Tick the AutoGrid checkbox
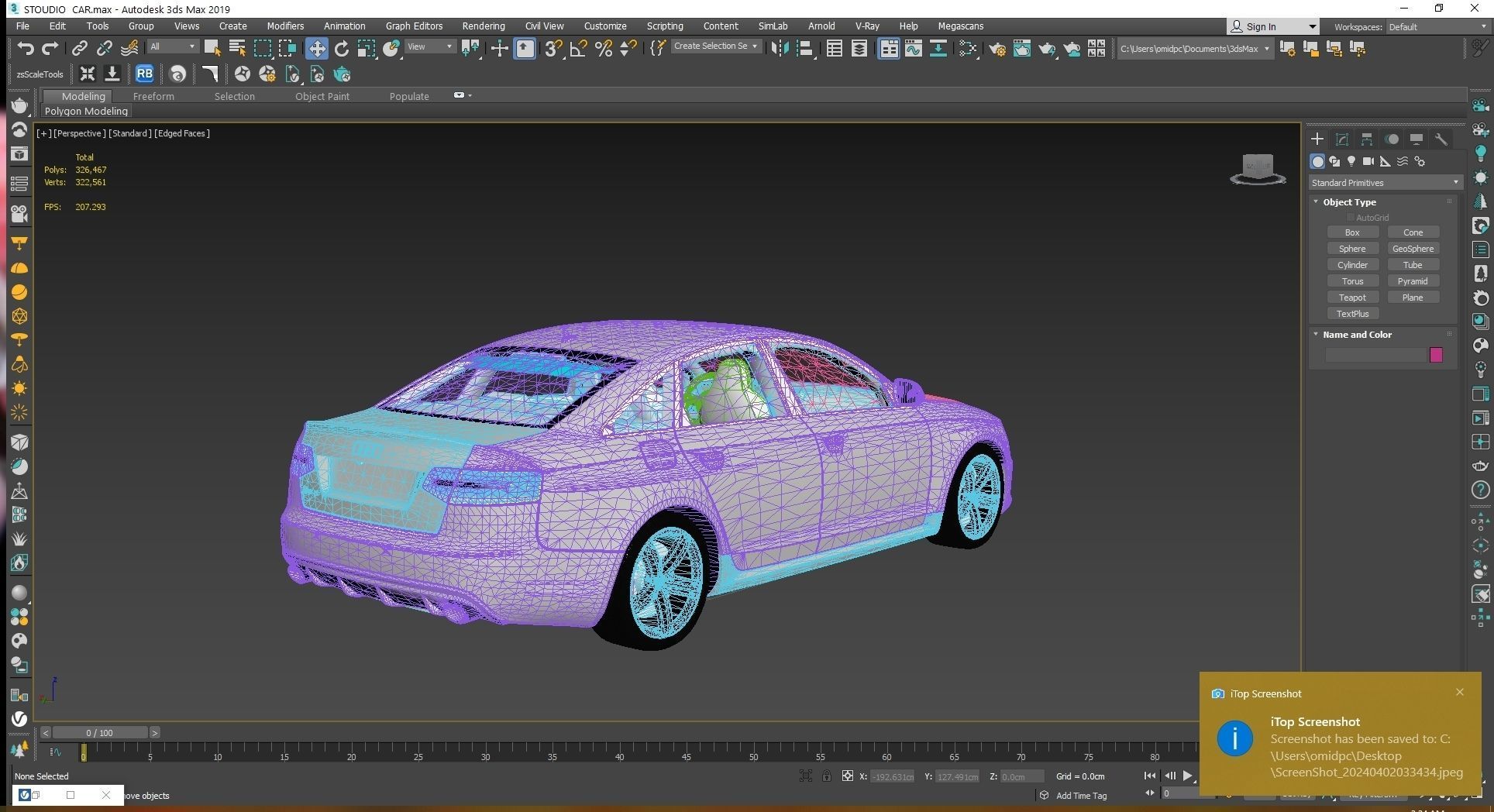The image size is (1494, 812). (x=1351, y=218)
